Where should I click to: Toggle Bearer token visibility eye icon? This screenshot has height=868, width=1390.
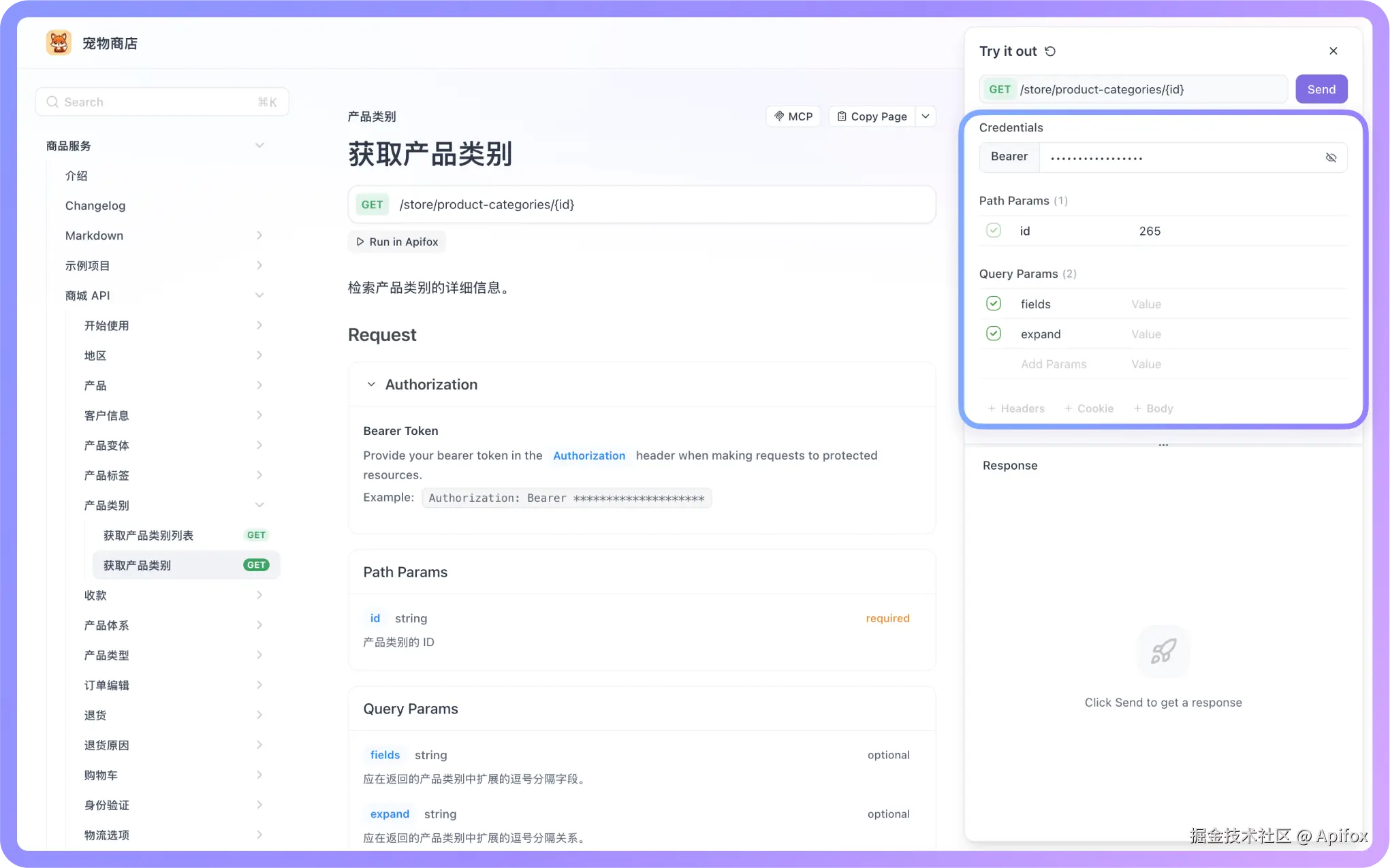[1331, 157]
